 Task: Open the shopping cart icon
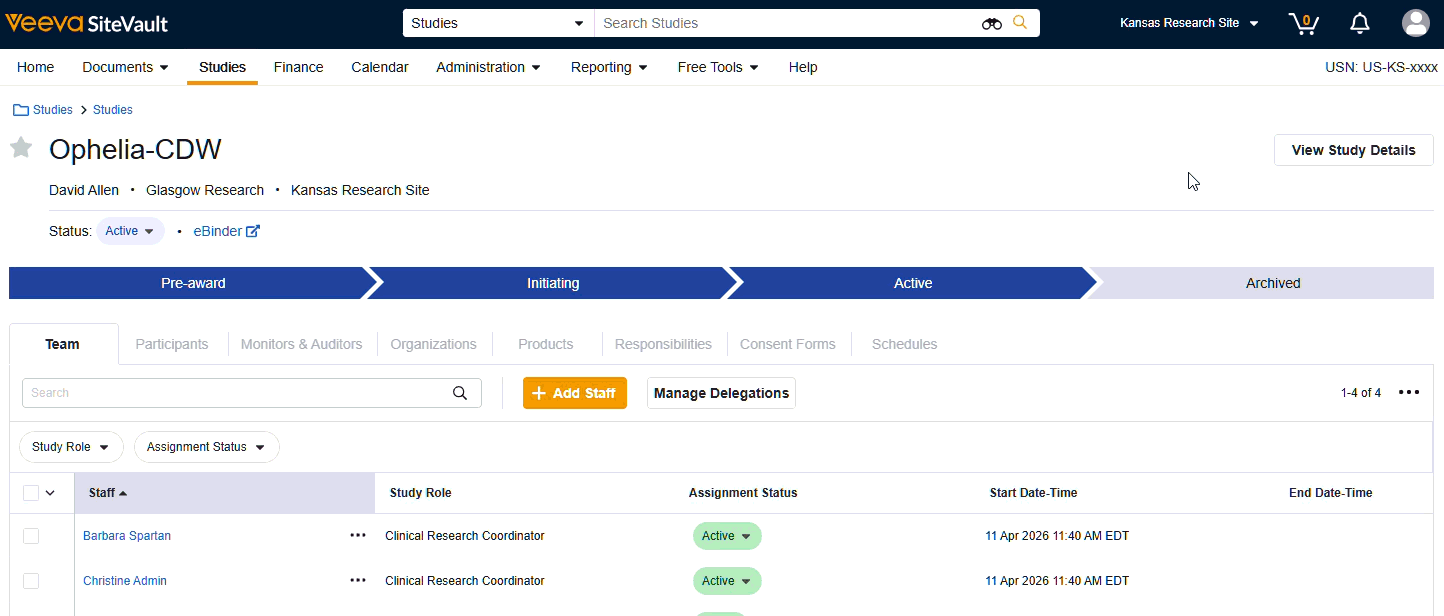1303,23
